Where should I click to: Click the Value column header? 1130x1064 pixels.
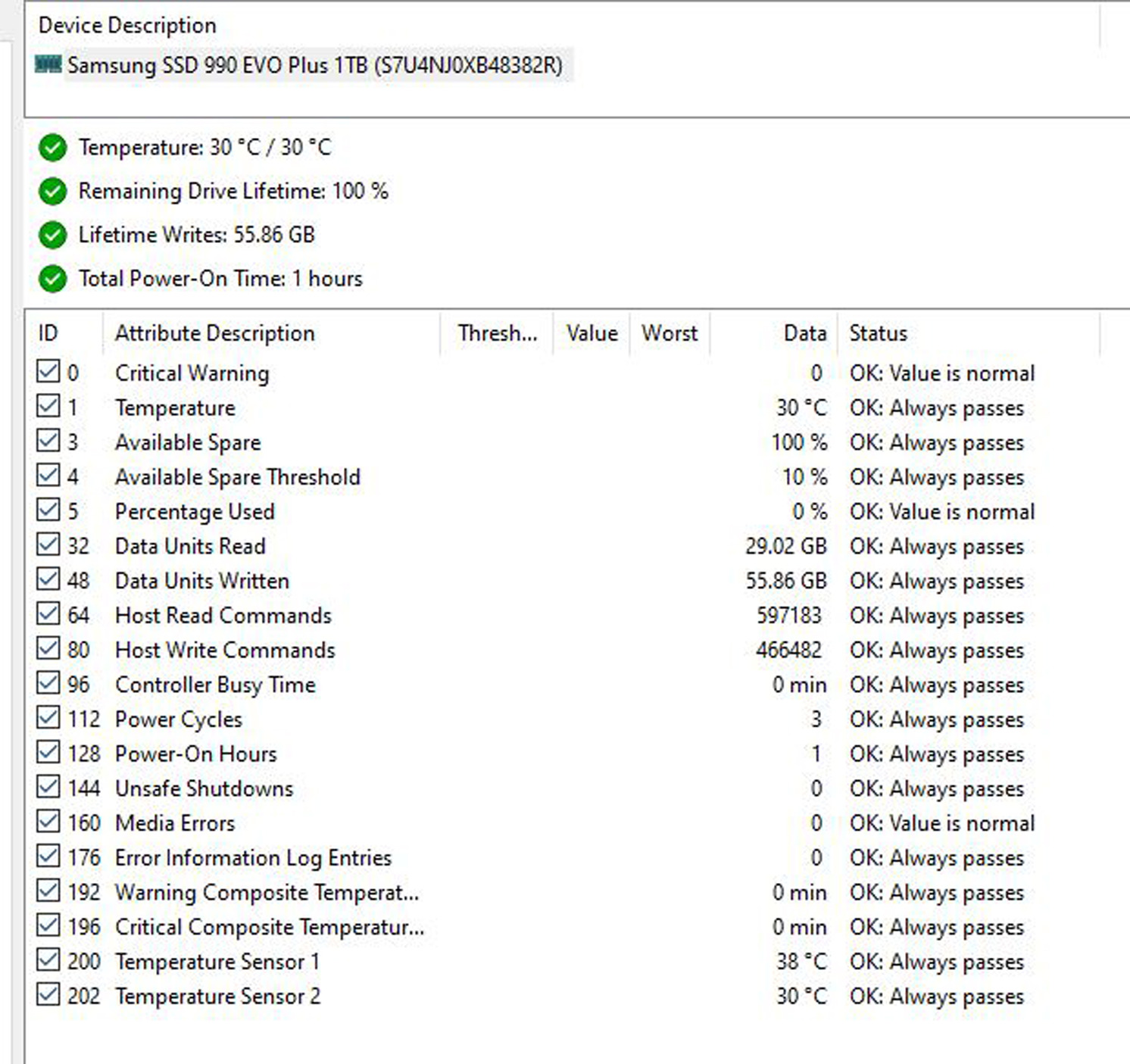(x=592, y=333)
